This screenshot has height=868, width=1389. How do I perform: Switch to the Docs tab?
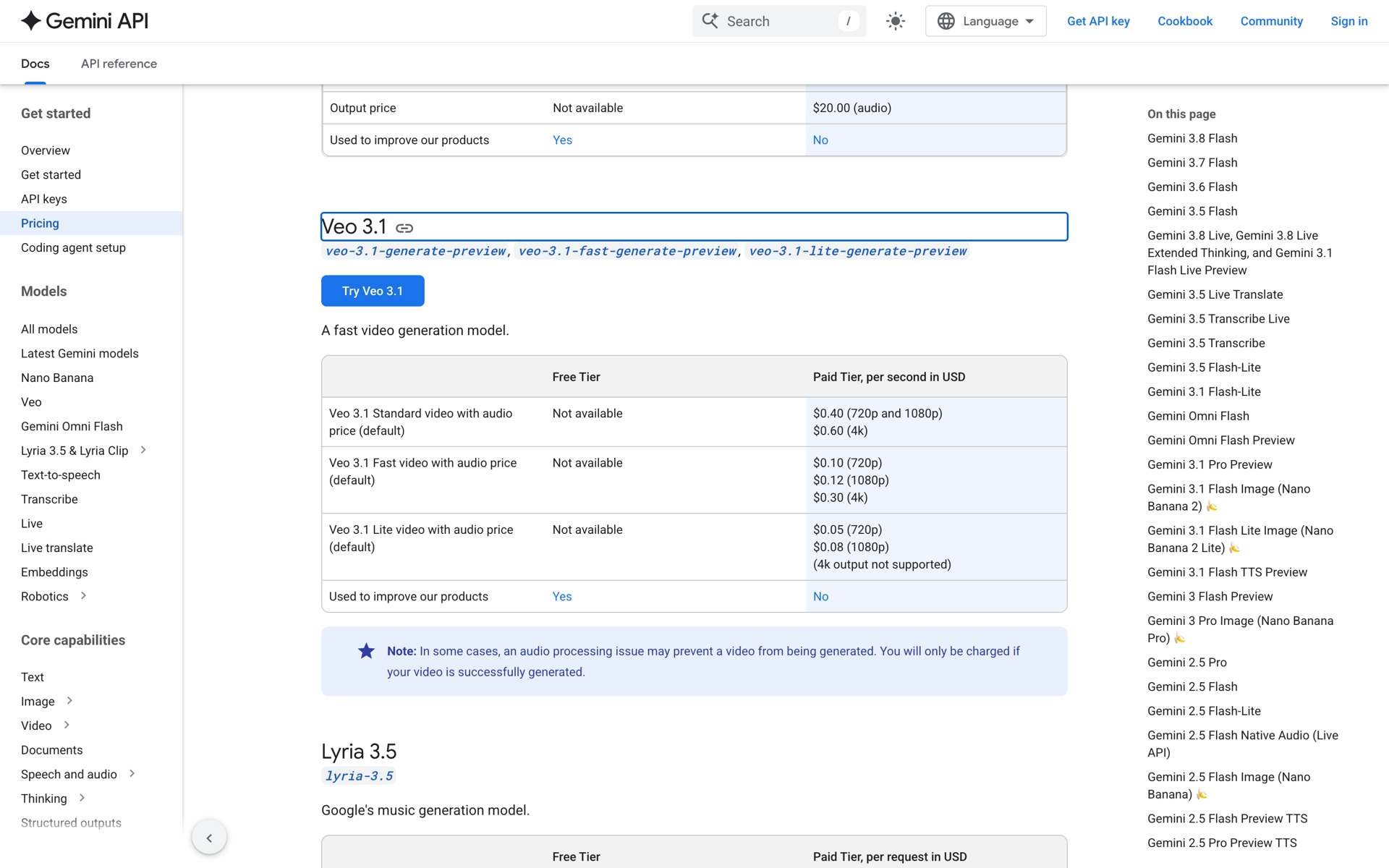point(35,64)
